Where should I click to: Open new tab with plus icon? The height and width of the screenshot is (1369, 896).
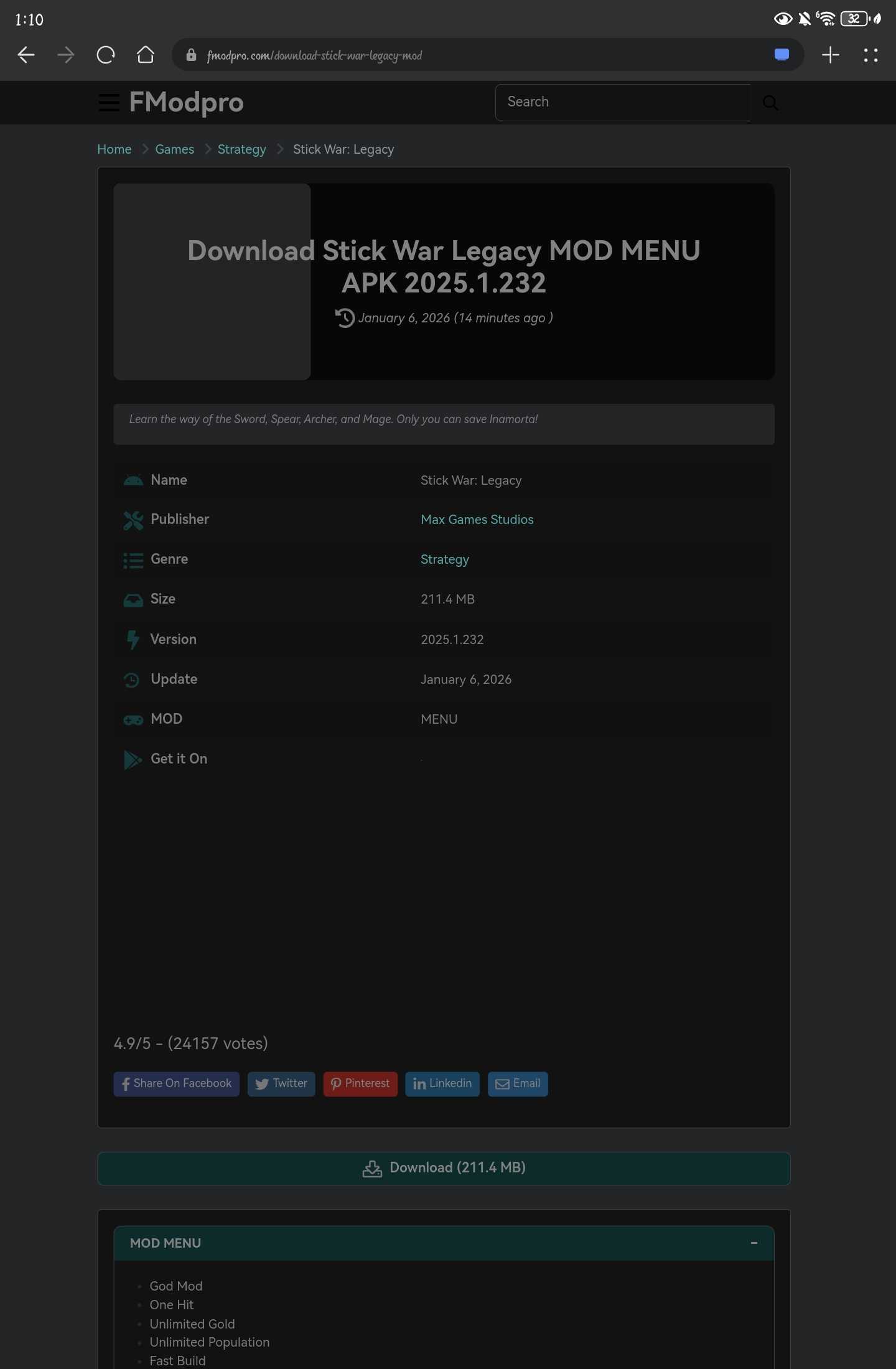(830, 55)
